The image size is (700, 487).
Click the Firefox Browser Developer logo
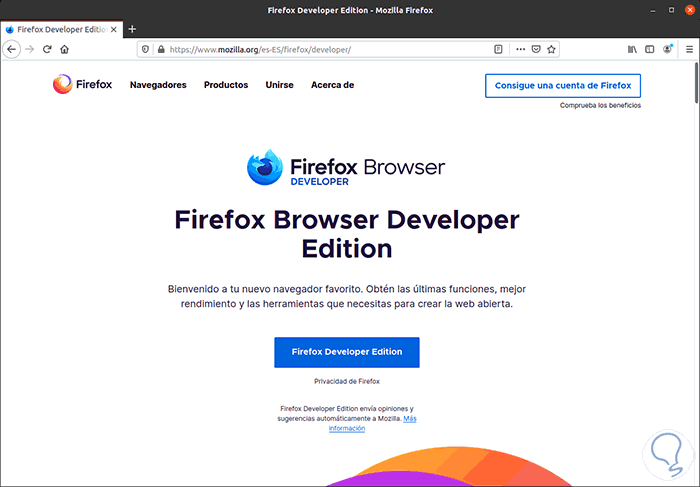tap(346, 168)
